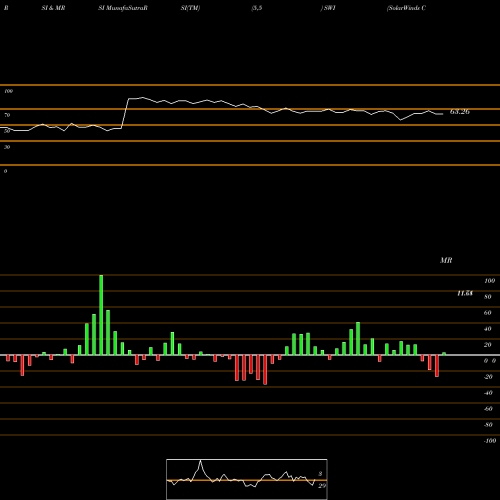Select the 'SI(TM)' header label
The image size is (500, 500).
tap(190, 8)
